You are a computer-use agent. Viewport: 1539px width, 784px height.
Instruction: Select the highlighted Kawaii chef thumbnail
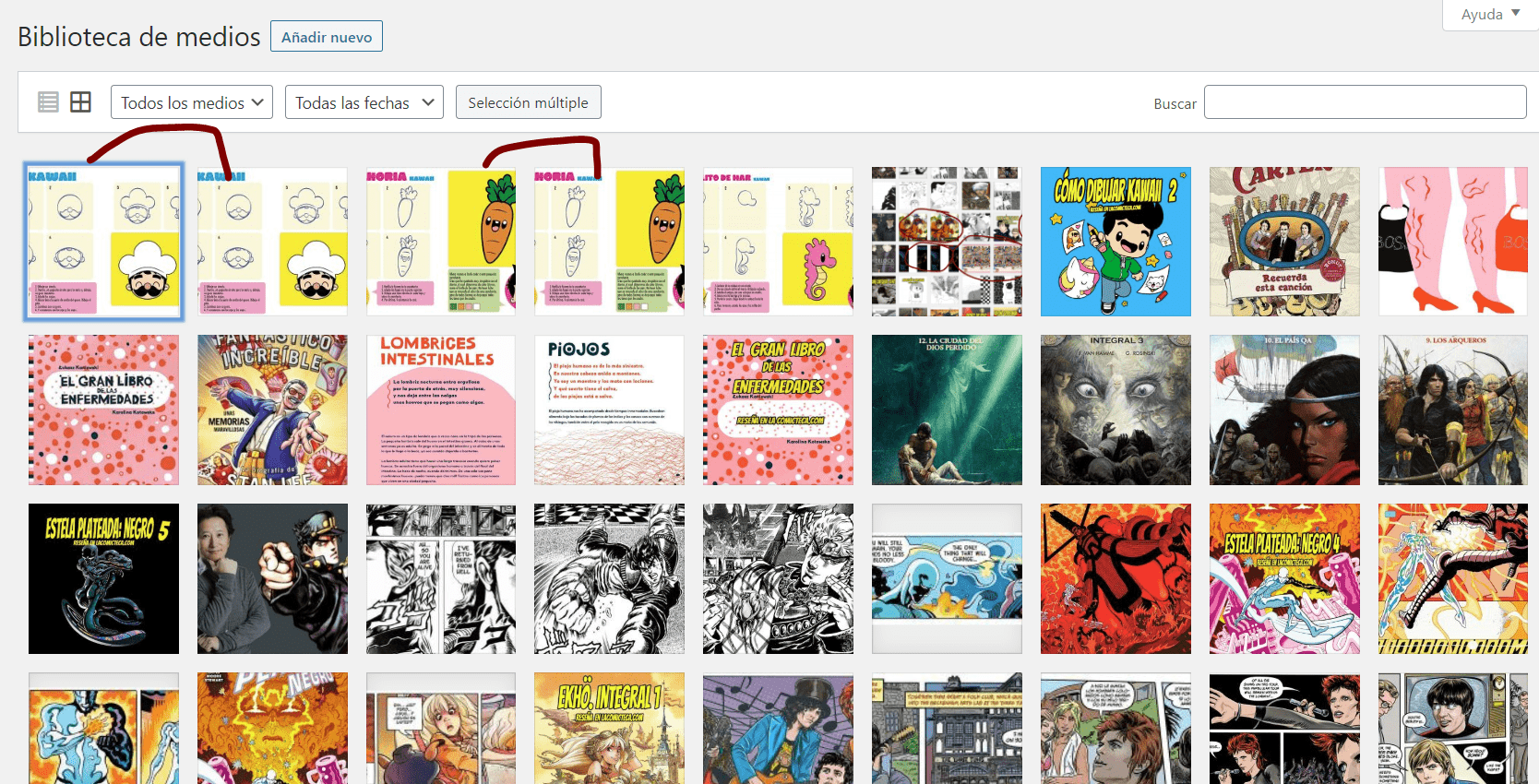103,242
